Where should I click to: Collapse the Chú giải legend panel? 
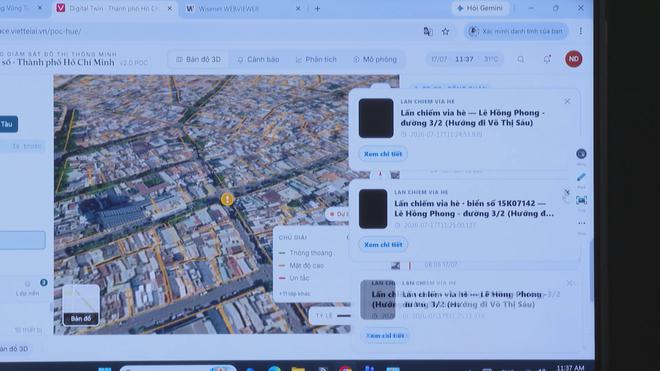click(x=348, y=238)
